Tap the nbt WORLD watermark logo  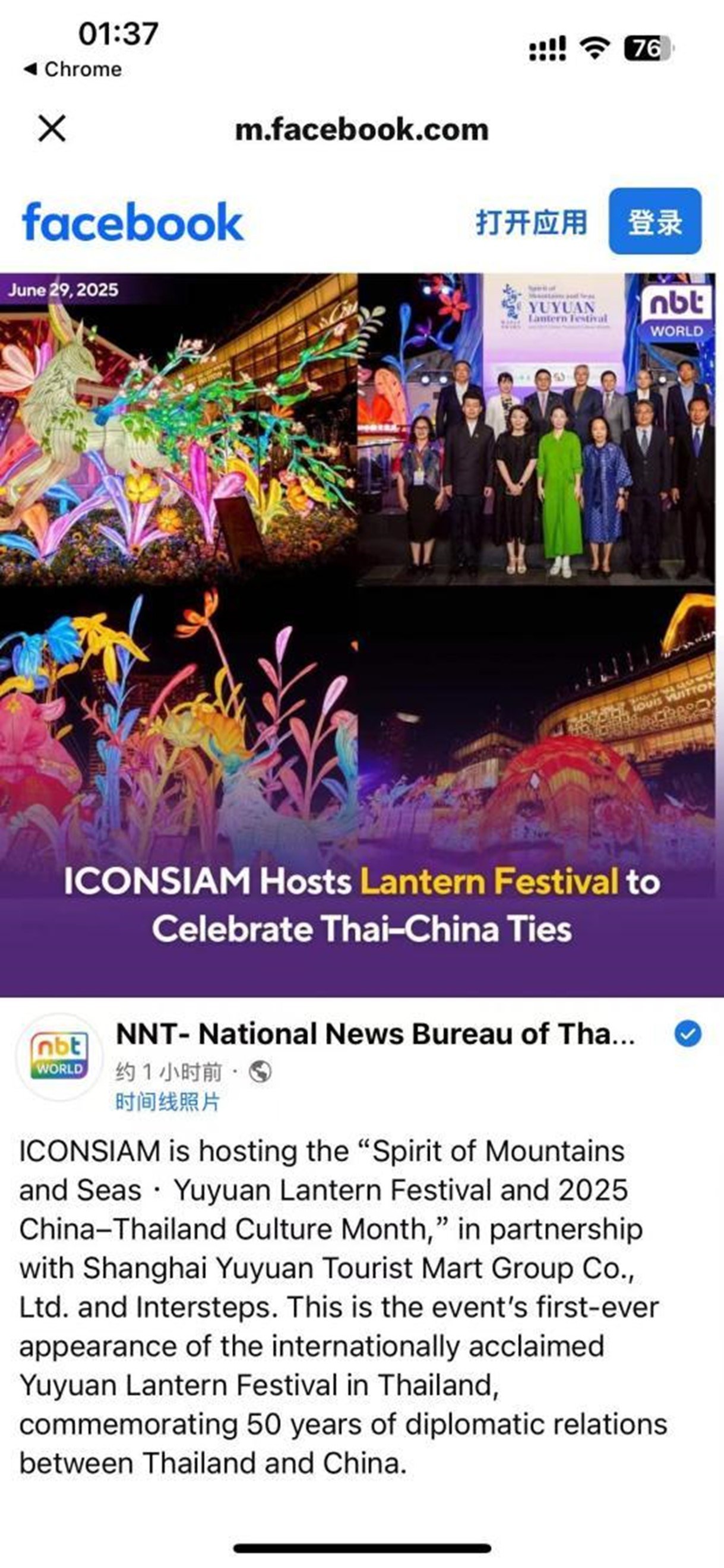pos(676,311)
